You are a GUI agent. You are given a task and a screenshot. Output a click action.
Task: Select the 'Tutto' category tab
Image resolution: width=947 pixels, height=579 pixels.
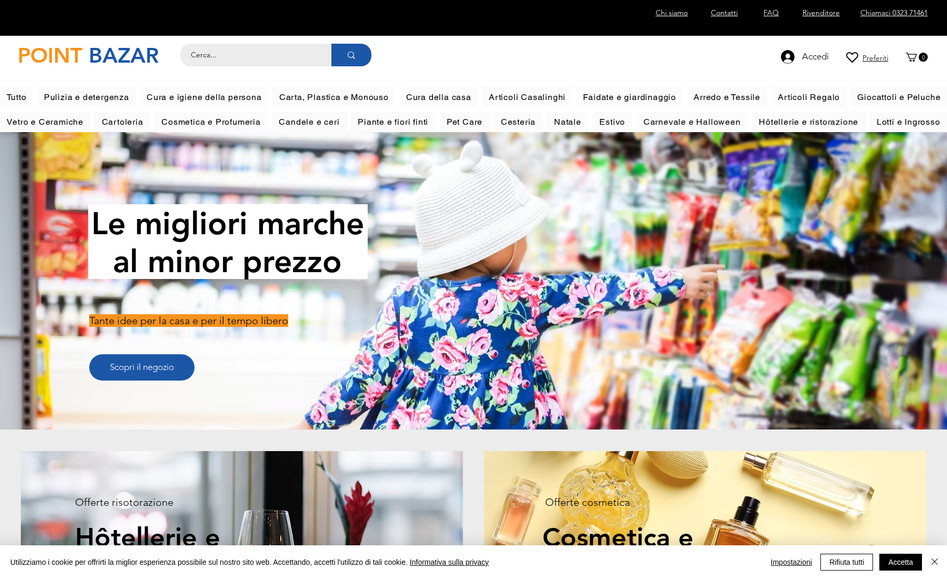(x=16, y=97)
